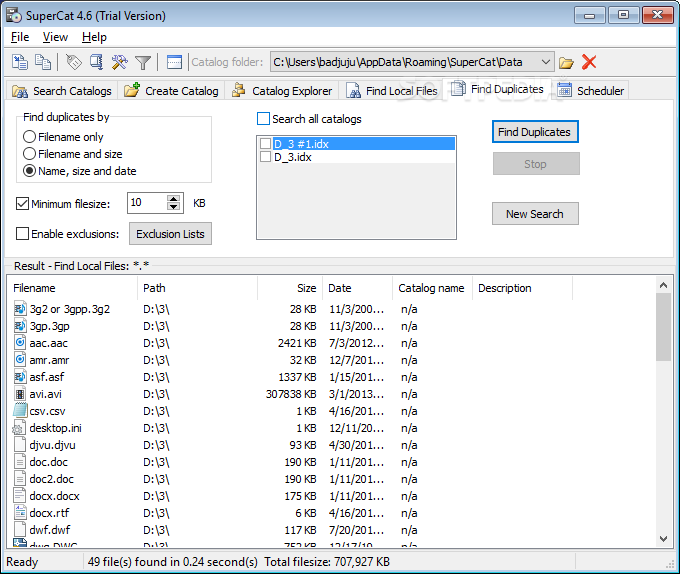Click the results scrollbar down arrow
The width and height of the screenshot is (680, 574).
click(x=663, y=538)
